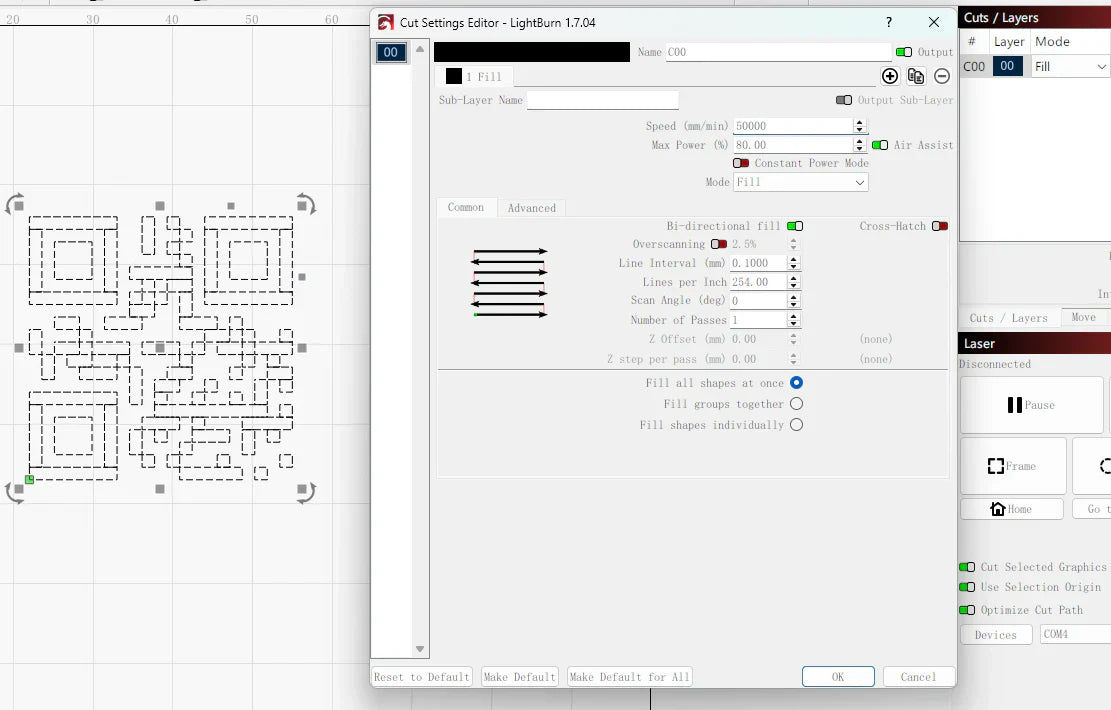This screenshot has width=1111, height=710.
Task: Pause the laser job
Action: [1031, 405]
